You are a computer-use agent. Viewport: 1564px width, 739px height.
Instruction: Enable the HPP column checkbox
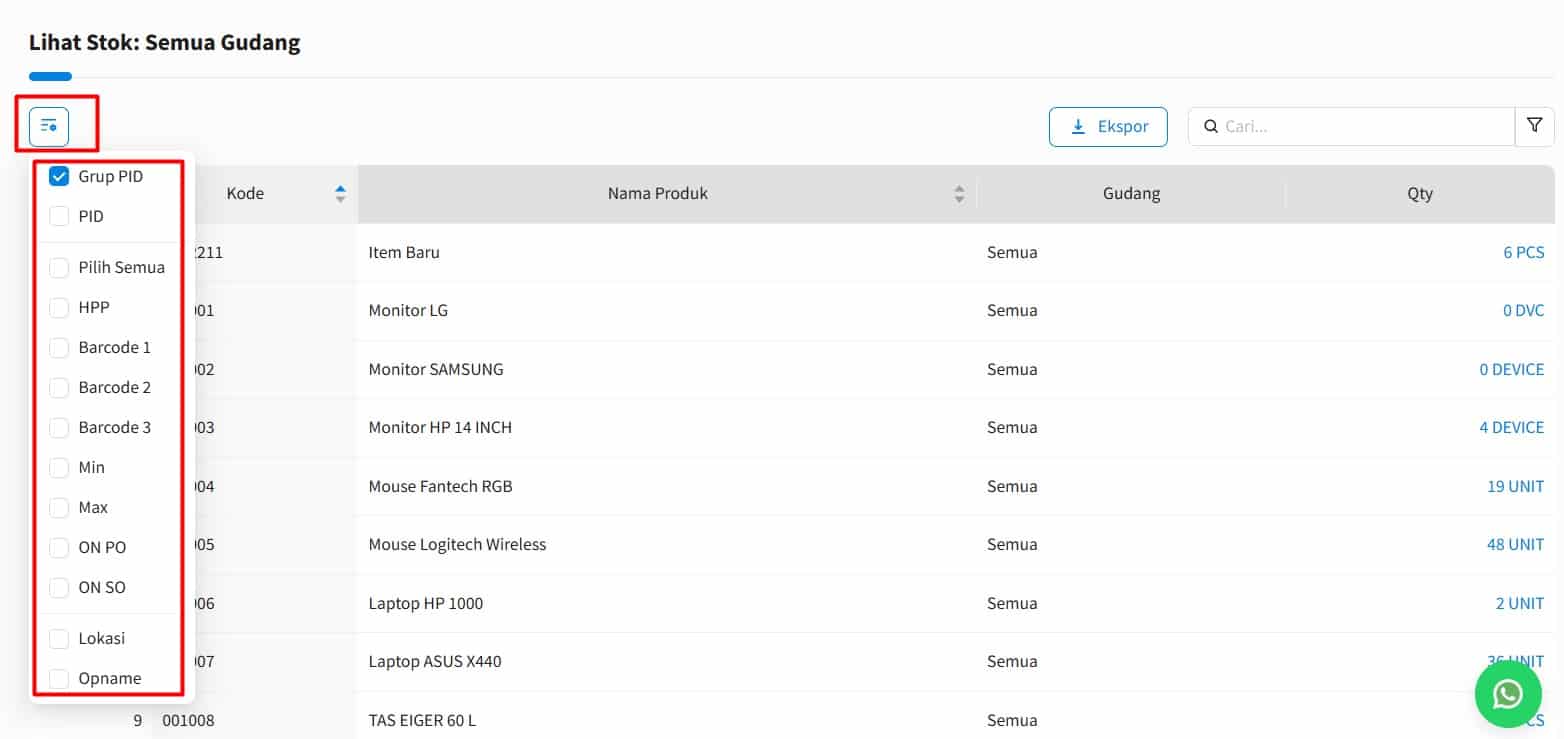pos(58,307)
